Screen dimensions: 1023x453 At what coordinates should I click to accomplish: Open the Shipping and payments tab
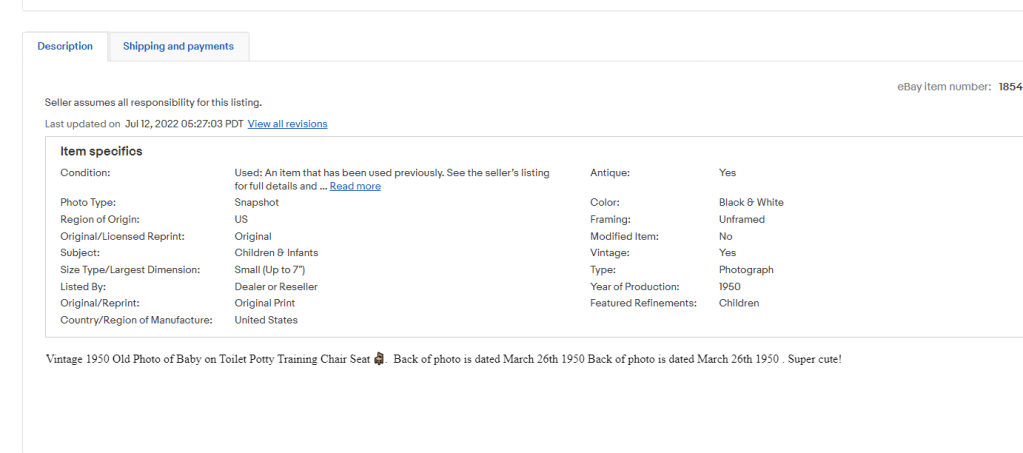(x=178, y=46)
